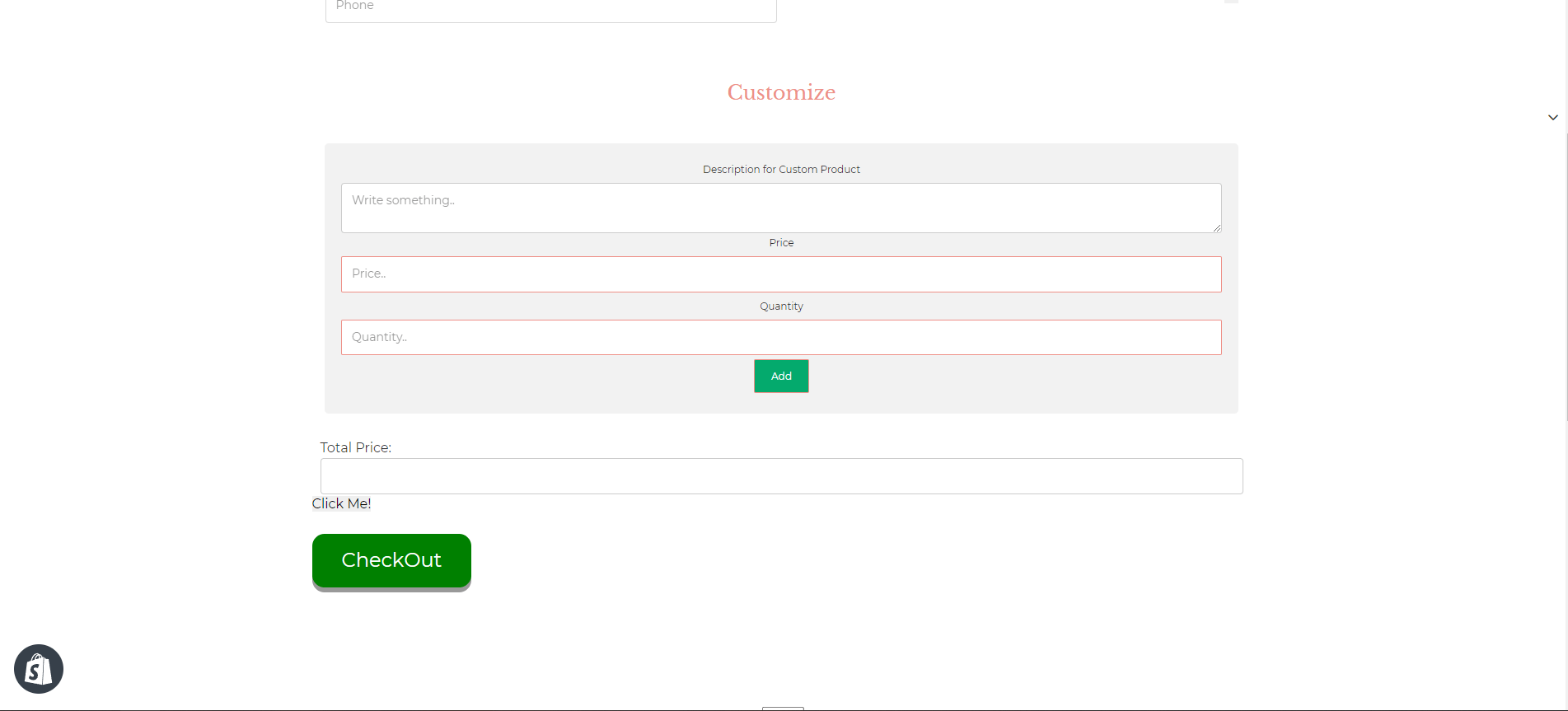Screen dimensions: 1568x711
Task: Open the Shopify chat bag icon
Action: (x=39, y=669)
